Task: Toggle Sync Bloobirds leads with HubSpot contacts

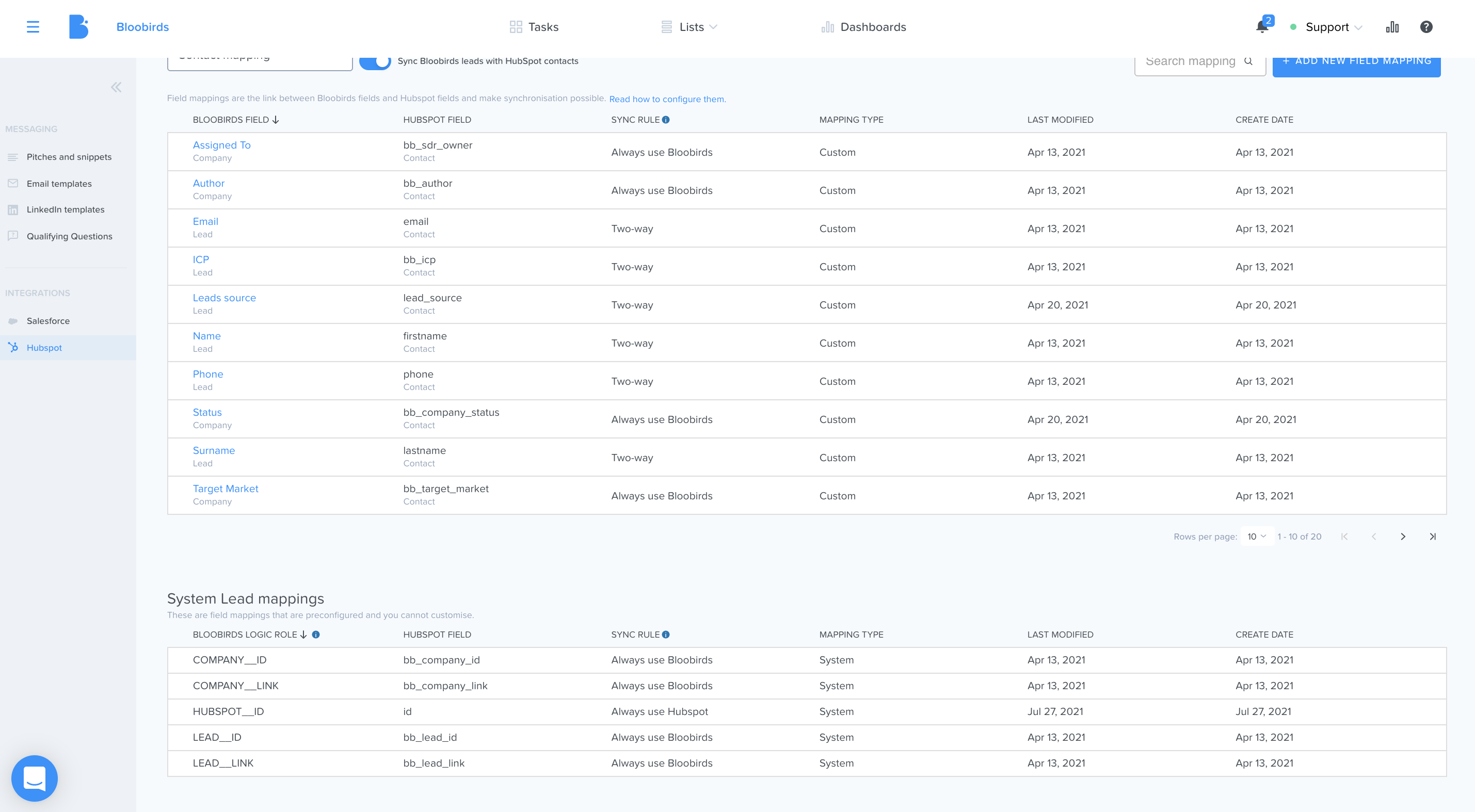Action: point(376,61)
